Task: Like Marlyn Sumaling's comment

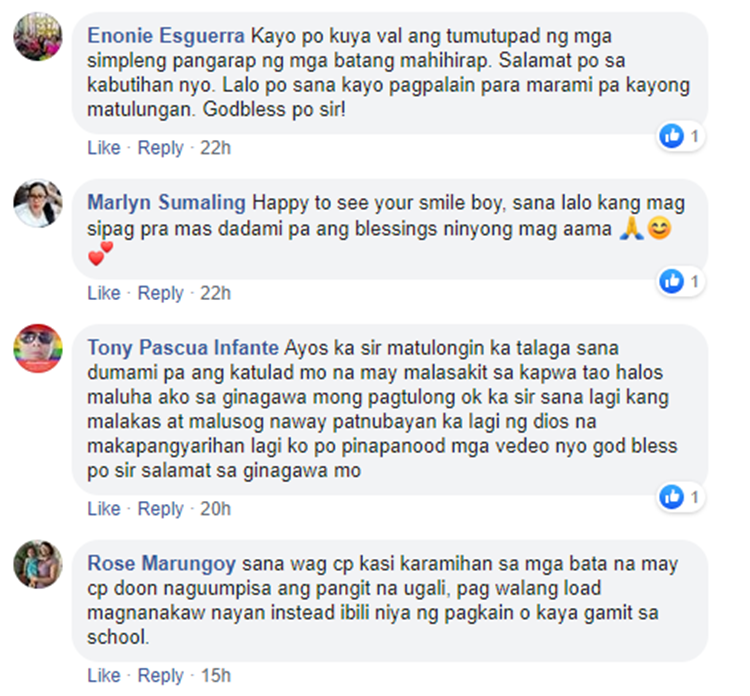Action: tap(104, 293)
